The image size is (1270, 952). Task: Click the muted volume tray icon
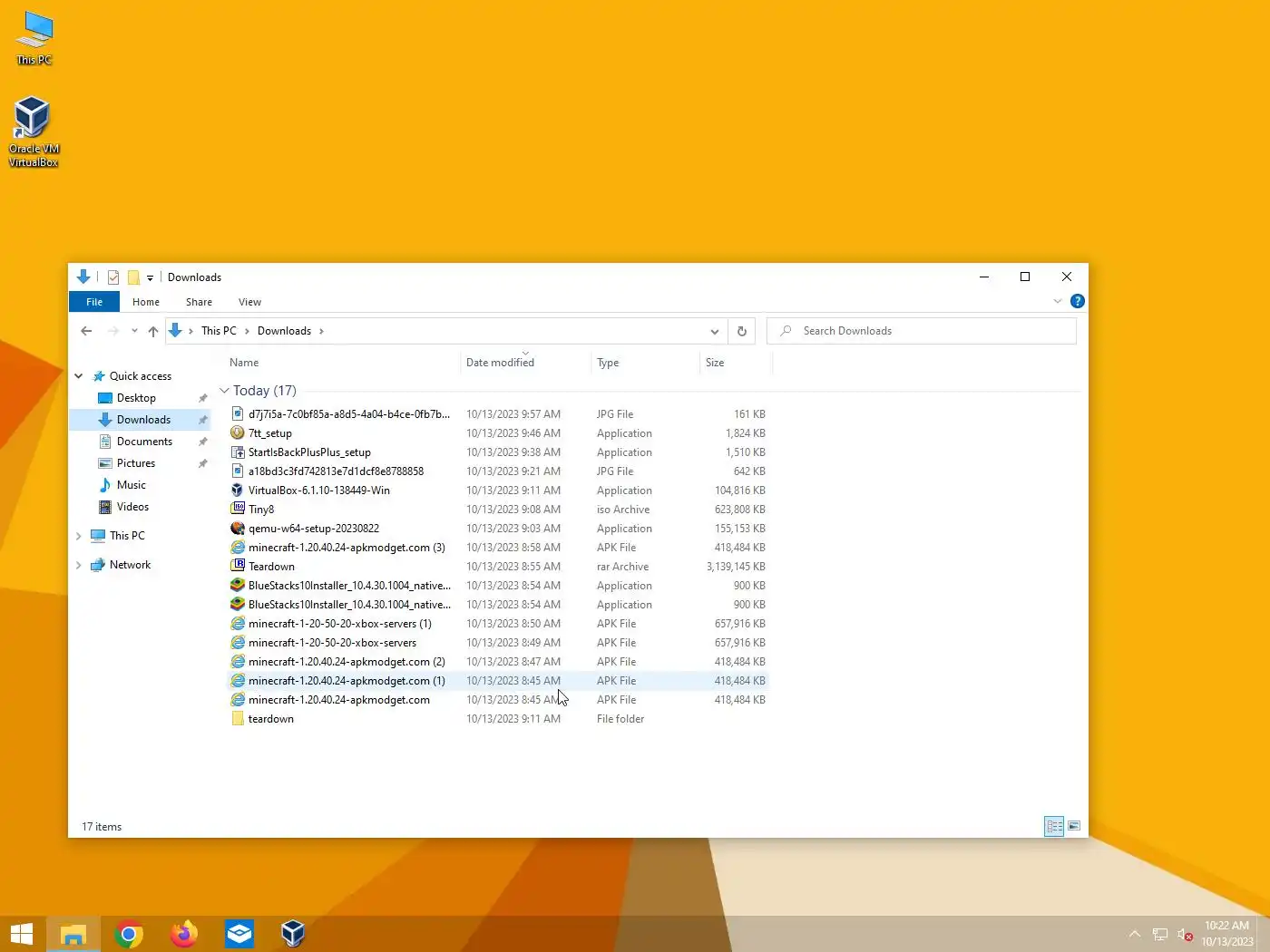pos(1185,935)
